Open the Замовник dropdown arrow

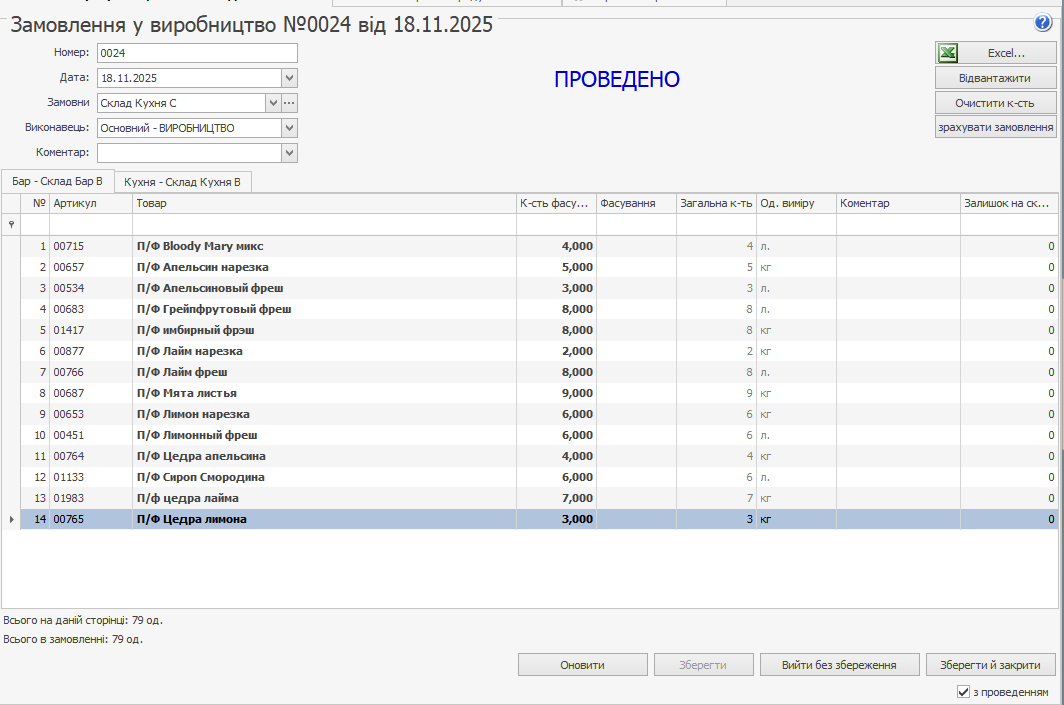coord(272,102)
